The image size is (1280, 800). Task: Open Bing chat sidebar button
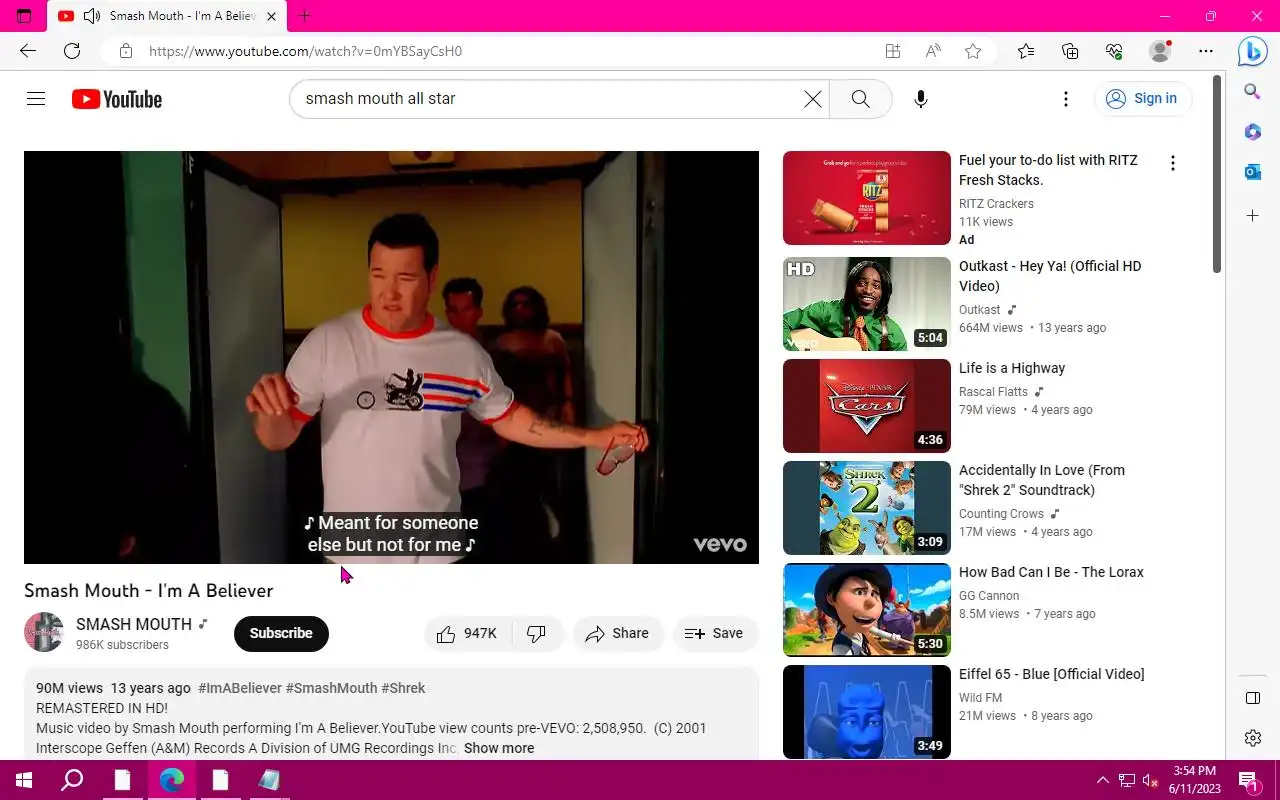tap(1253, 51)
